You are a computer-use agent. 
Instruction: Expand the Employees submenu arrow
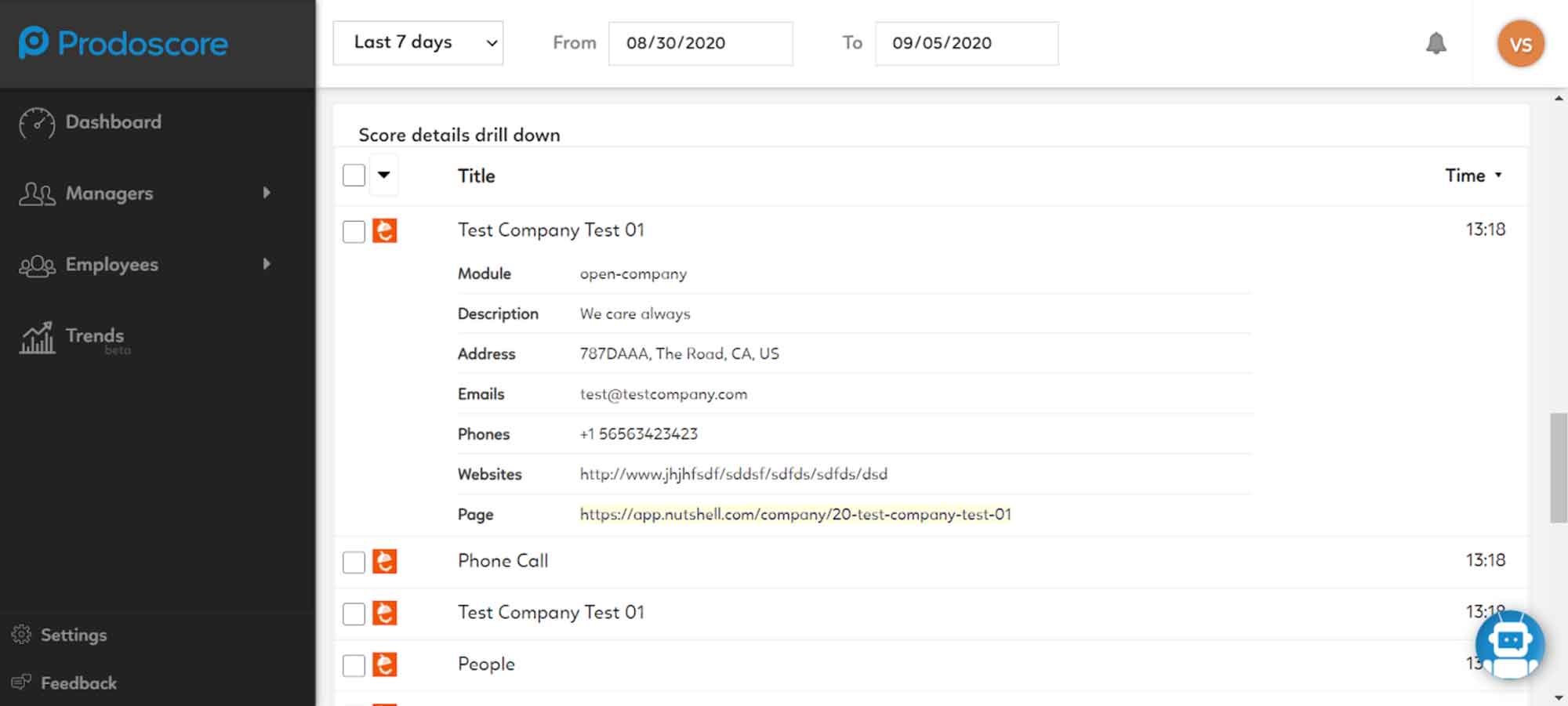(267, 264)
